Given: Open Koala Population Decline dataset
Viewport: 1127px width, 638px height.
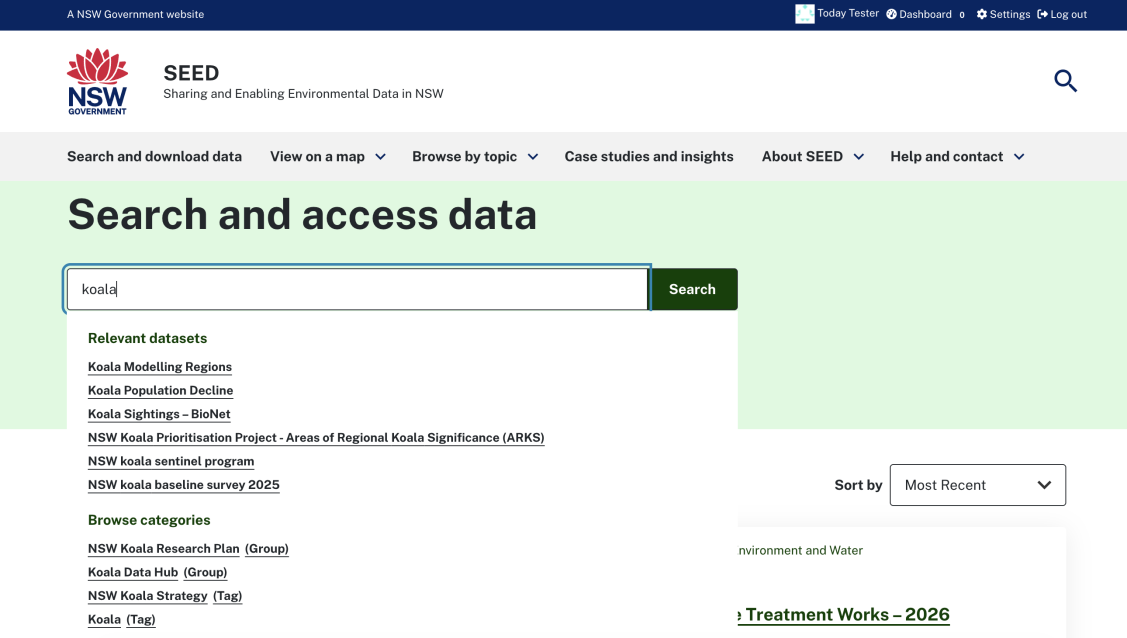Looking at the screenshot, I should (x=160, y=390).
